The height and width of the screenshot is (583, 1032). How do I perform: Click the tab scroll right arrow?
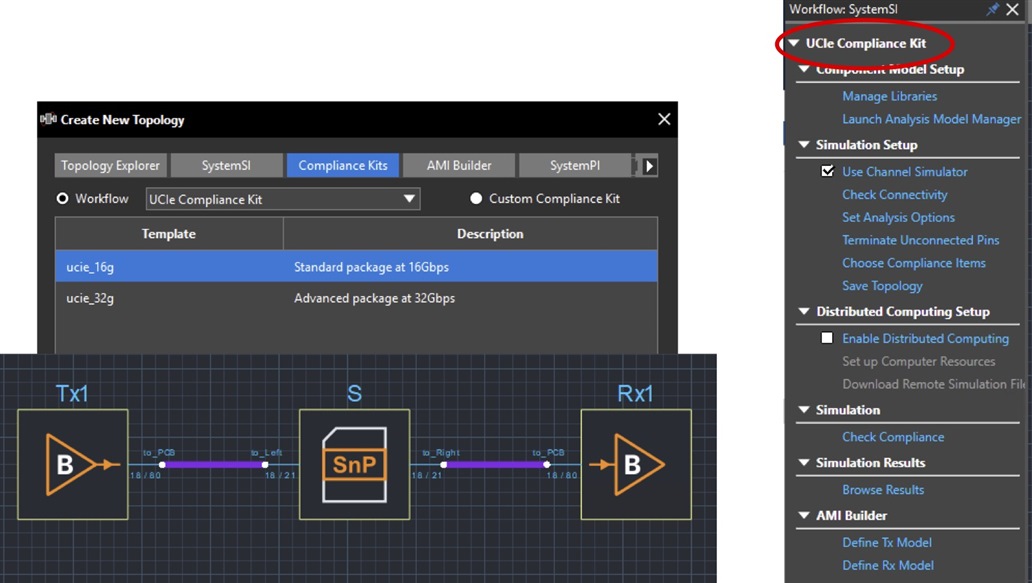point(648,166)
